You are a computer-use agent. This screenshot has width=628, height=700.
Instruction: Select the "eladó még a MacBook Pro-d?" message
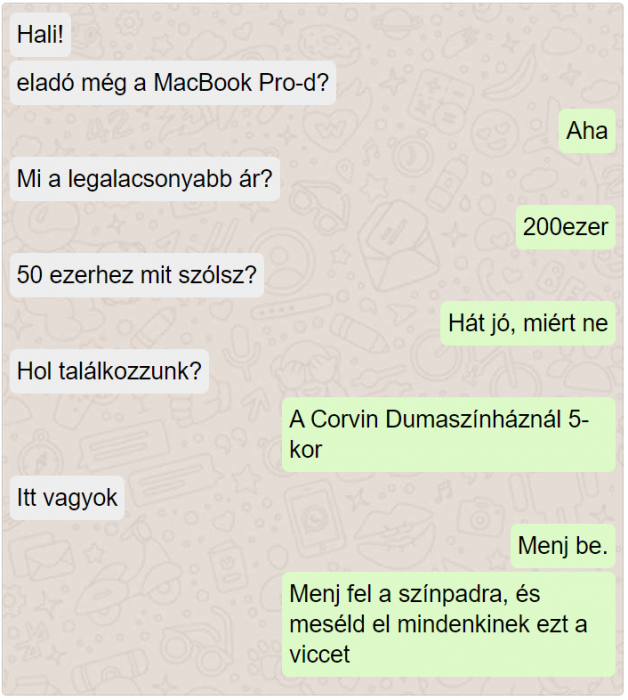(173, 83)
